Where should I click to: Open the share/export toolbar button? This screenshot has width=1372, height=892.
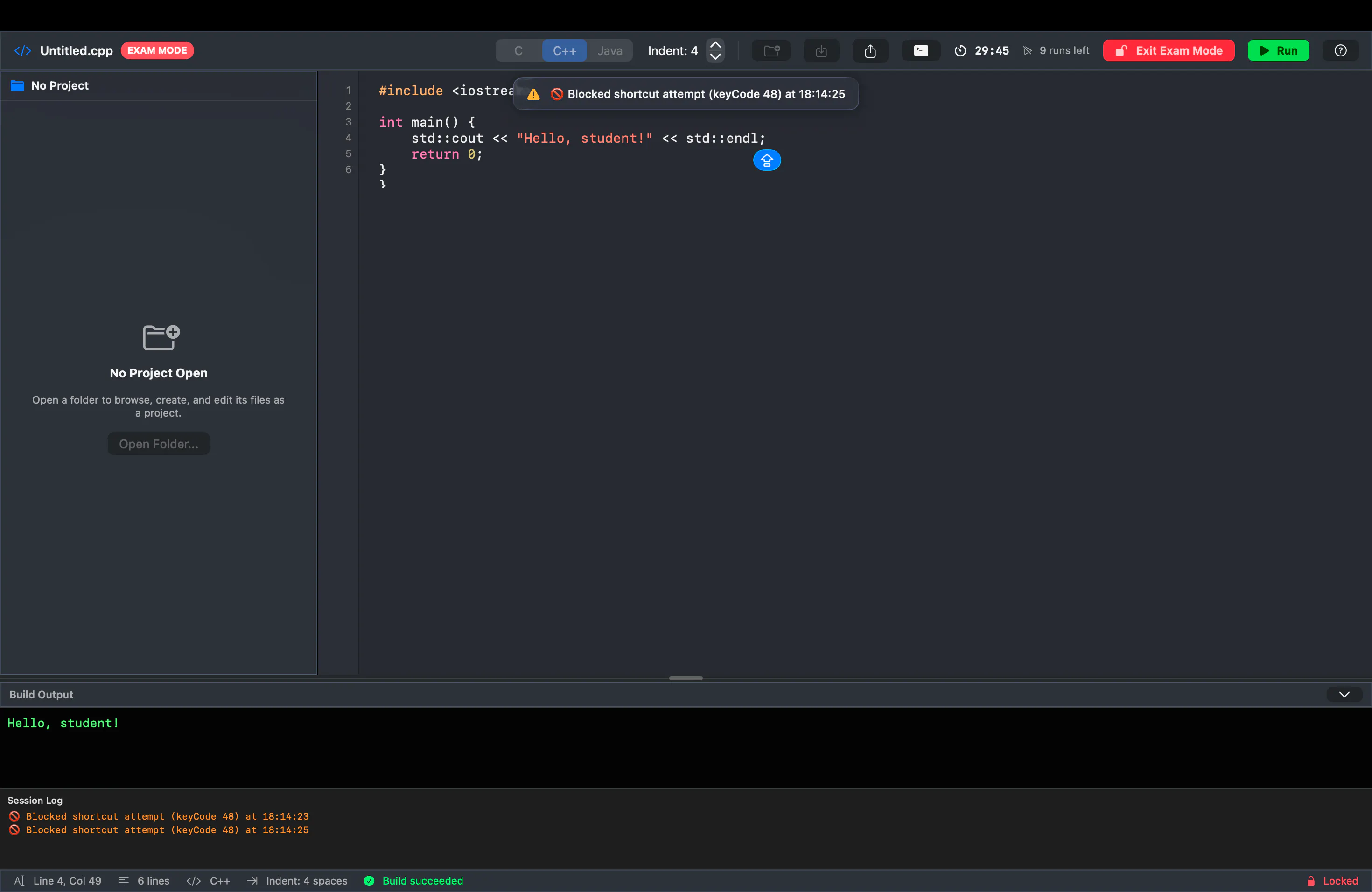coord(870,51)
